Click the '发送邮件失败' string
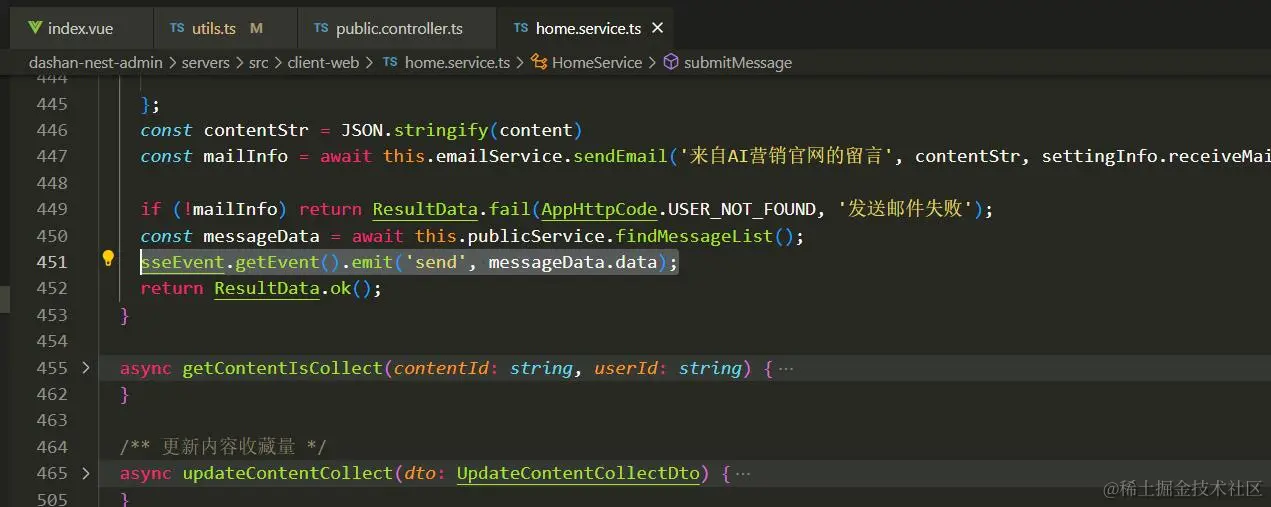This screenshot has height=507, width=1271. [906, 209]
